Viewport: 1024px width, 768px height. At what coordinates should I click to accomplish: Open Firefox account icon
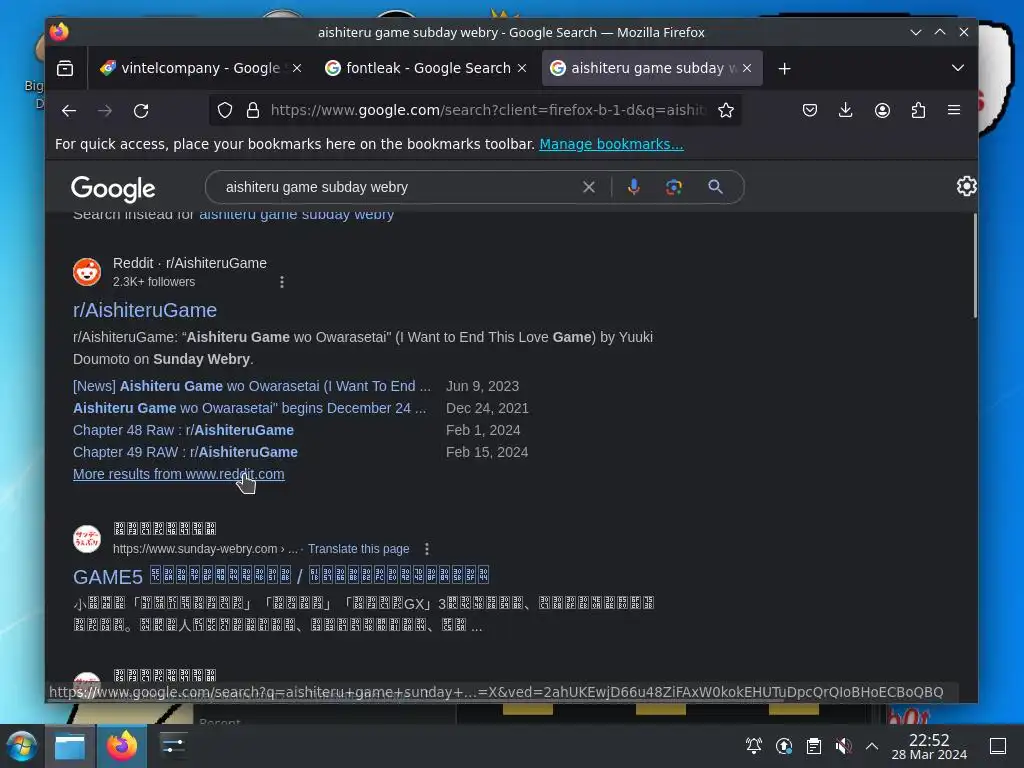click(x=882, y=110)
